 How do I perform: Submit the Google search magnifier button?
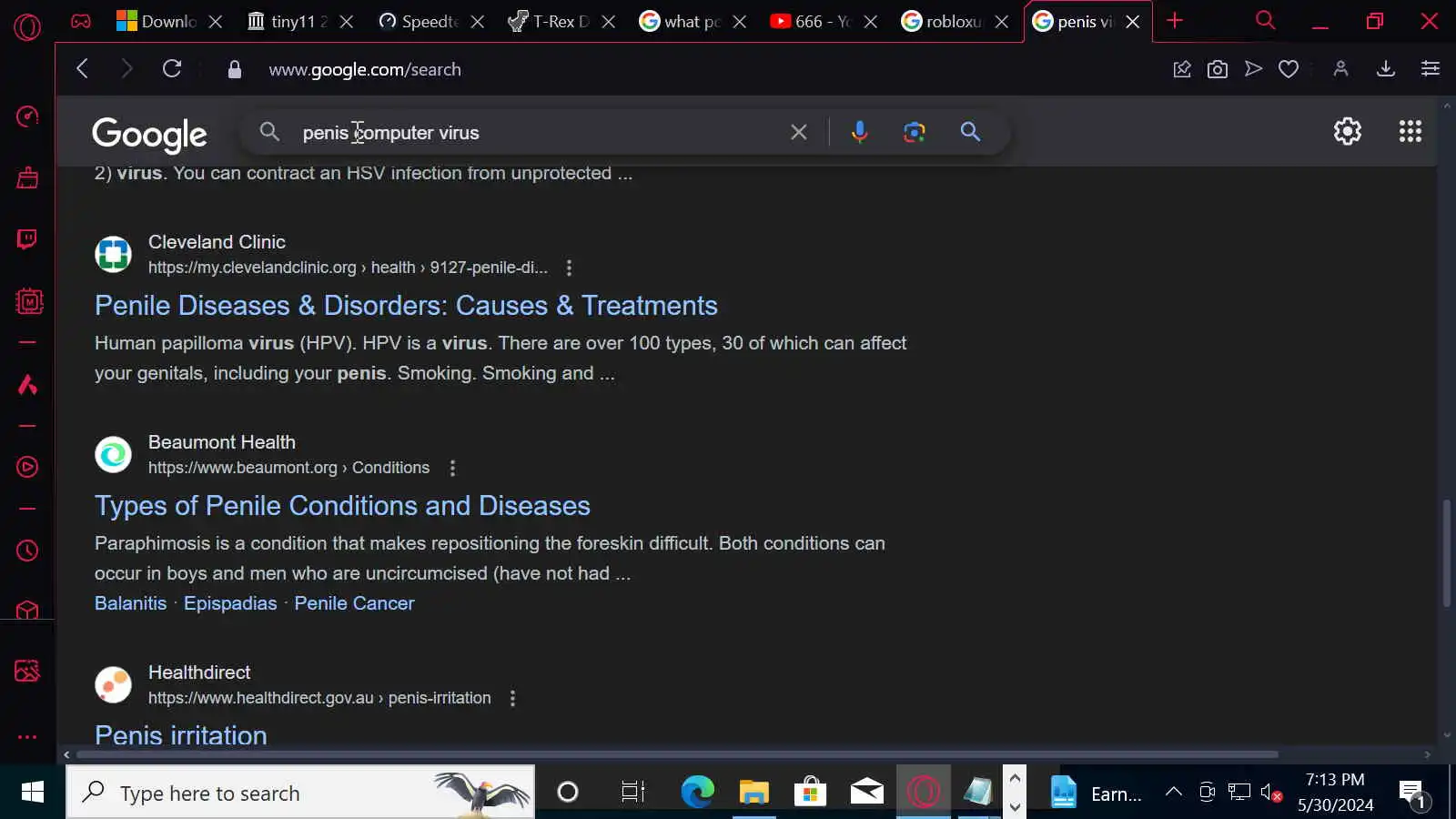[x=970, y=132]
